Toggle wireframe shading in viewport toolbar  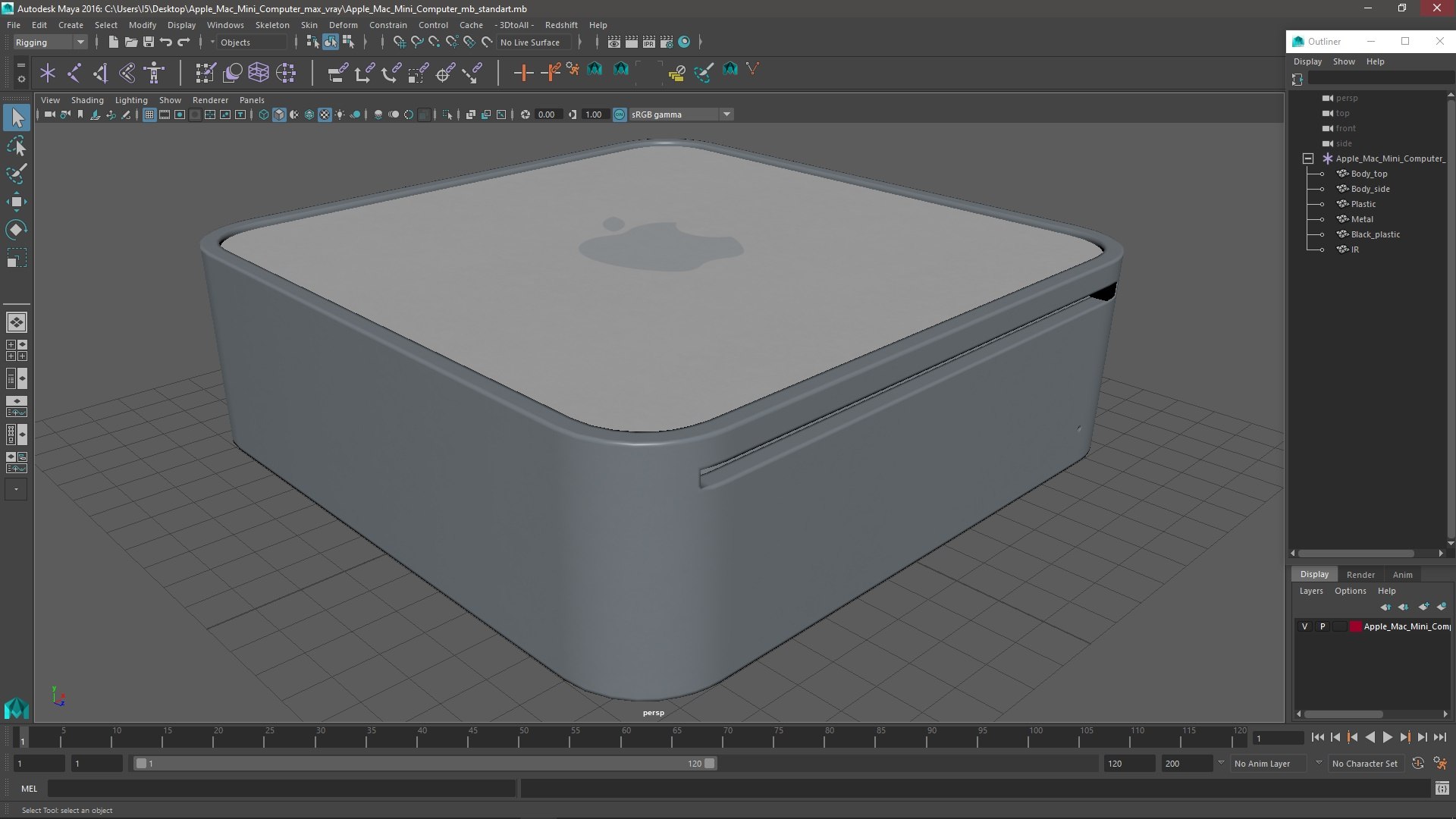click(263, 115)
